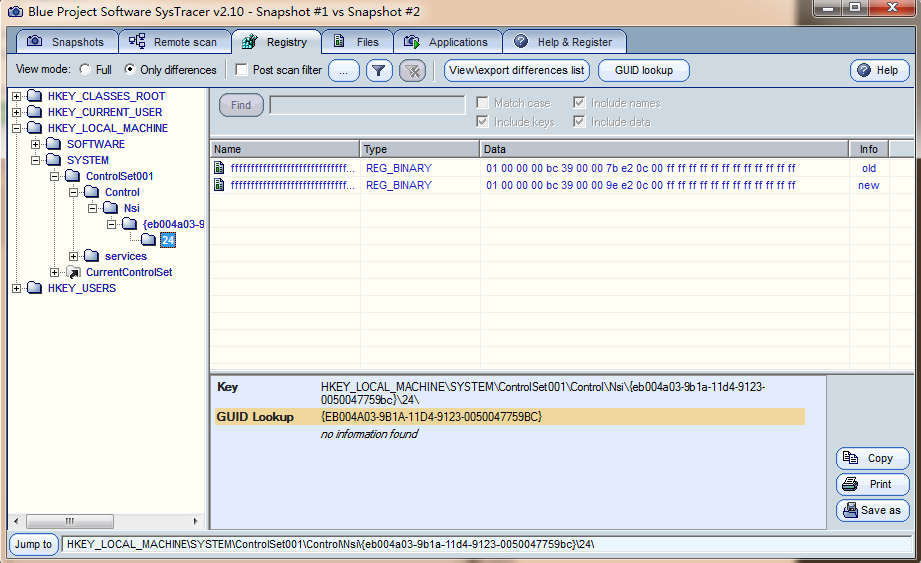921x563 pixels.
Task: Expand the CurrentControlSet node
Action: click(x=54, y=272)
